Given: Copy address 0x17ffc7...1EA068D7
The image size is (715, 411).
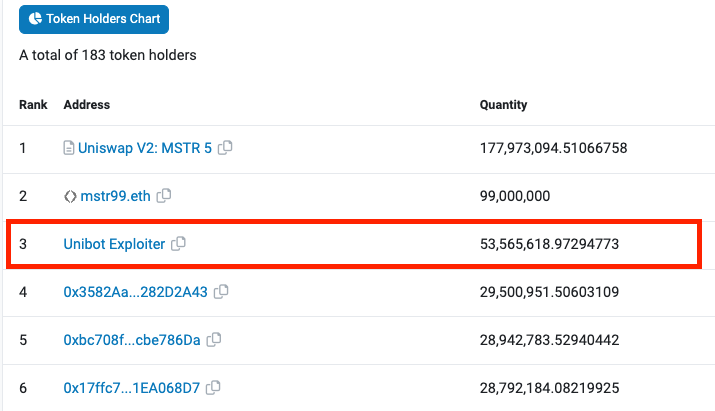Looking at the screenshot, I should pyautogui.click(x=213, y=388).
